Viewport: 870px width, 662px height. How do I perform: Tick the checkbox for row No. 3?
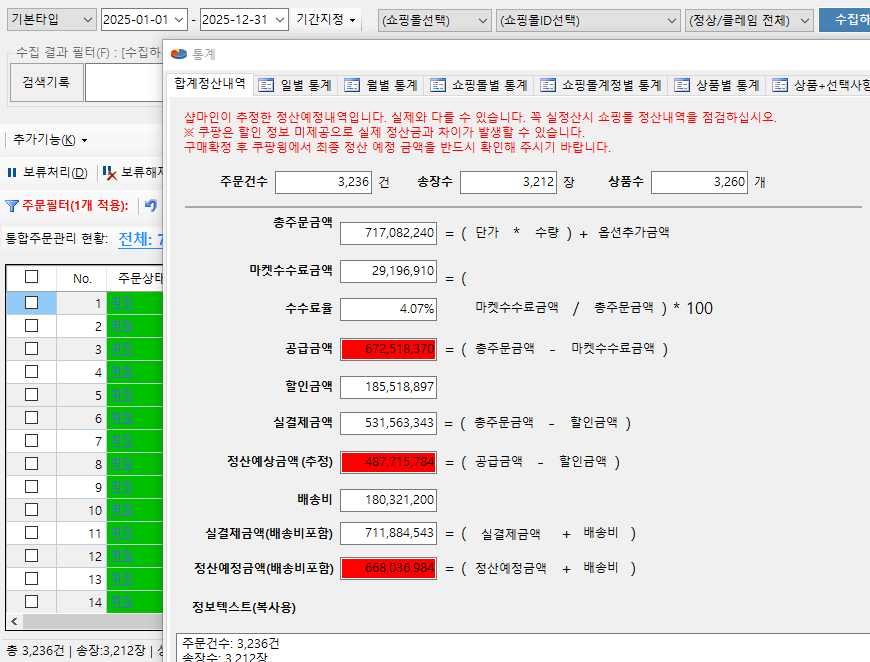(x=32, y=349)
